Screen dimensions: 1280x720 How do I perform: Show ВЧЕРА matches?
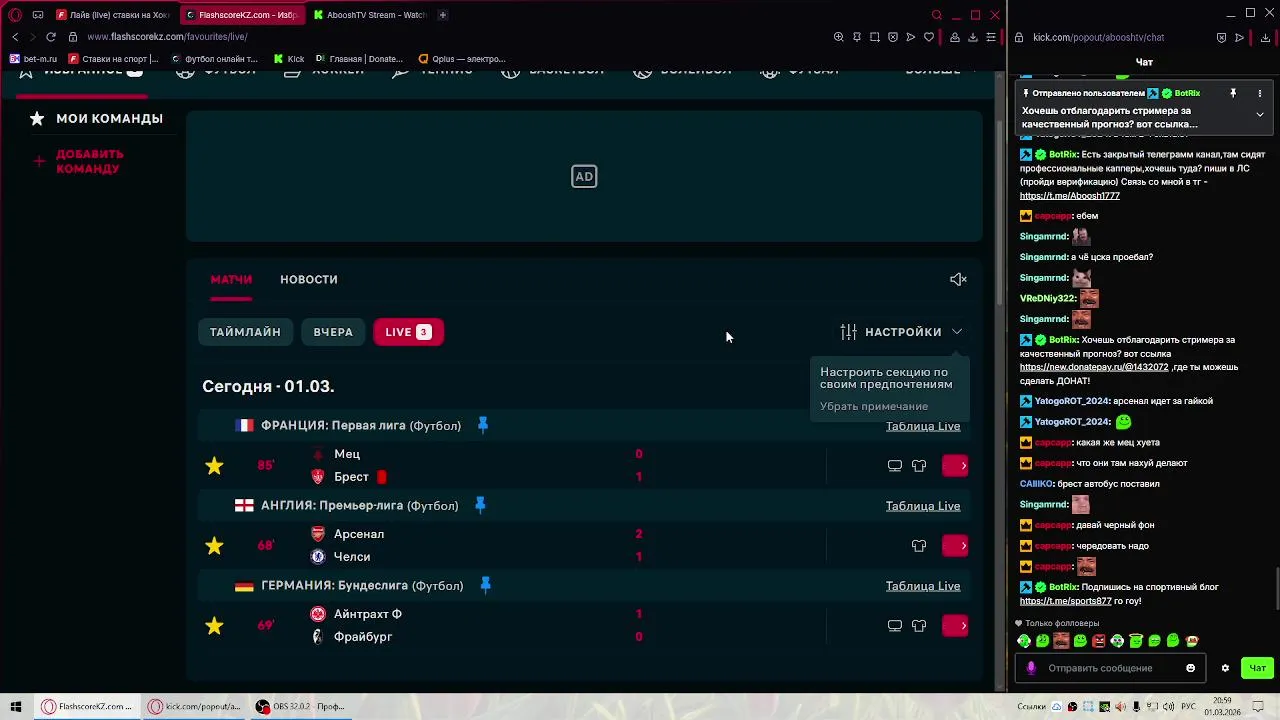tap(333, 332)
